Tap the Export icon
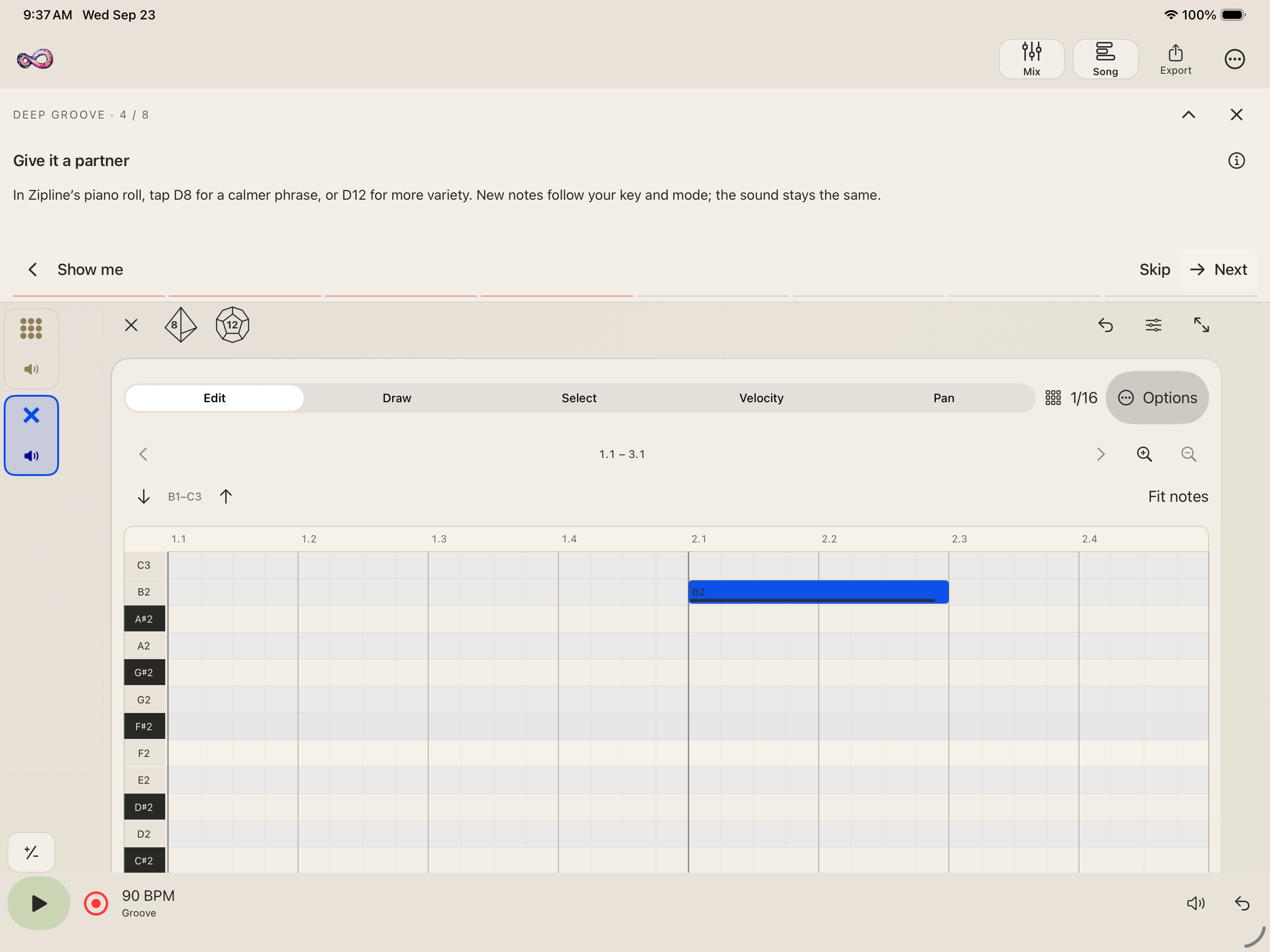Screen dimensions: 1270x952 click(1175, 59)
